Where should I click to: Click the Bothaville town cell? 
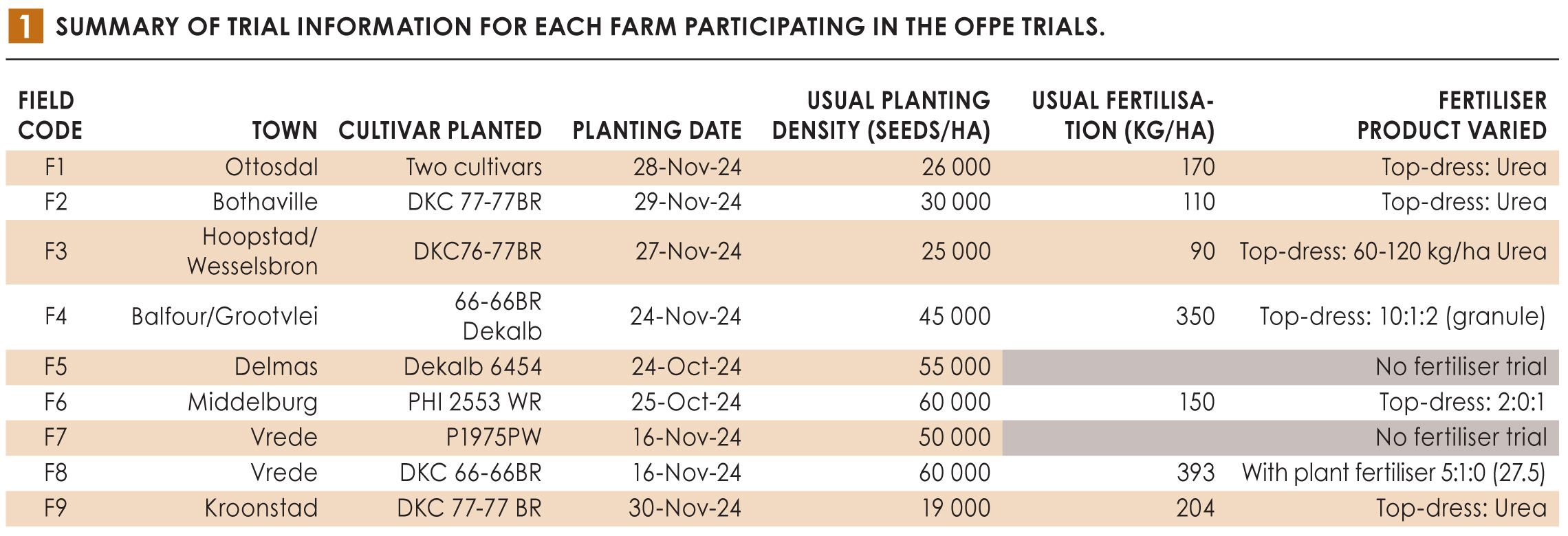pos(265,202)
